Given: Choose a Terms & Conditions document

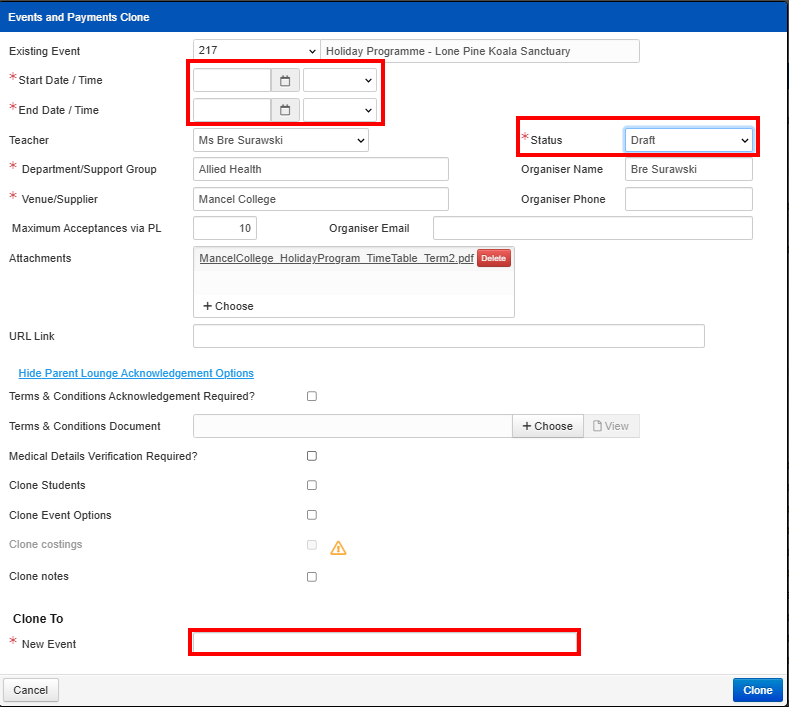Looking at the screenshot, I should [x=548, y=426].
